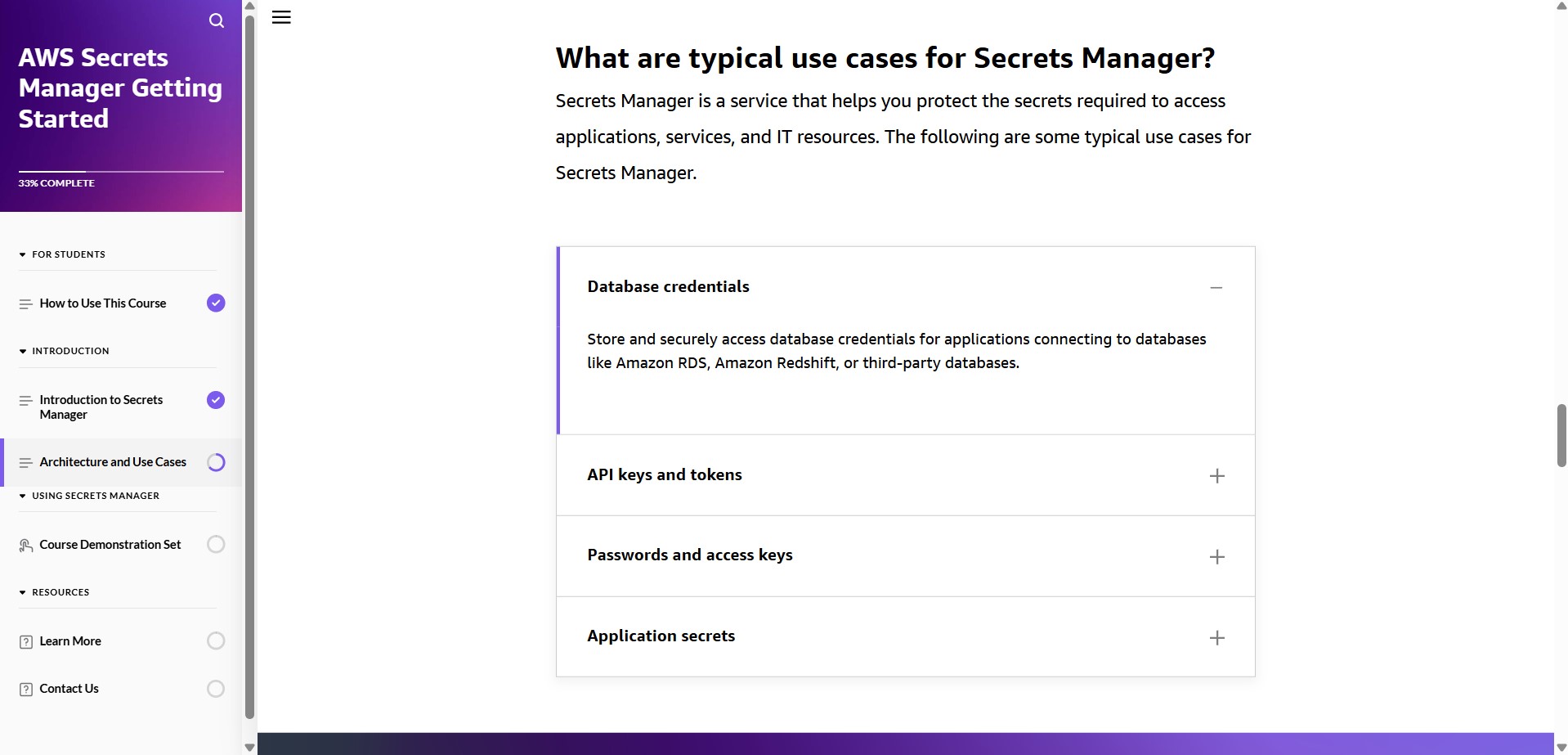Toggle the hamburger menu icon
This screenshot has width=1568, height=755.
coord(281,17)
